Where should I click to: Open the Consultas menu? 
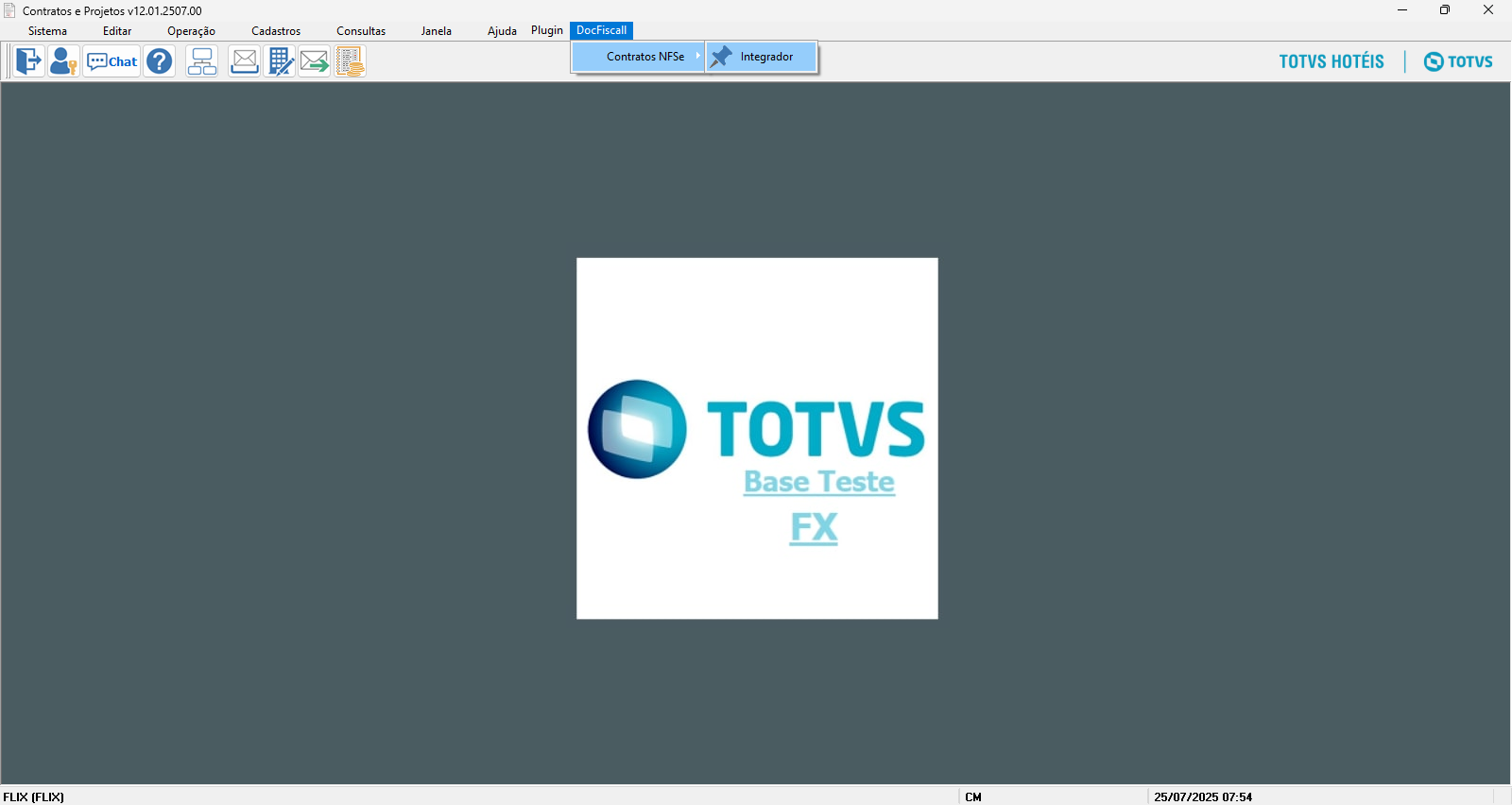(361, 31)
